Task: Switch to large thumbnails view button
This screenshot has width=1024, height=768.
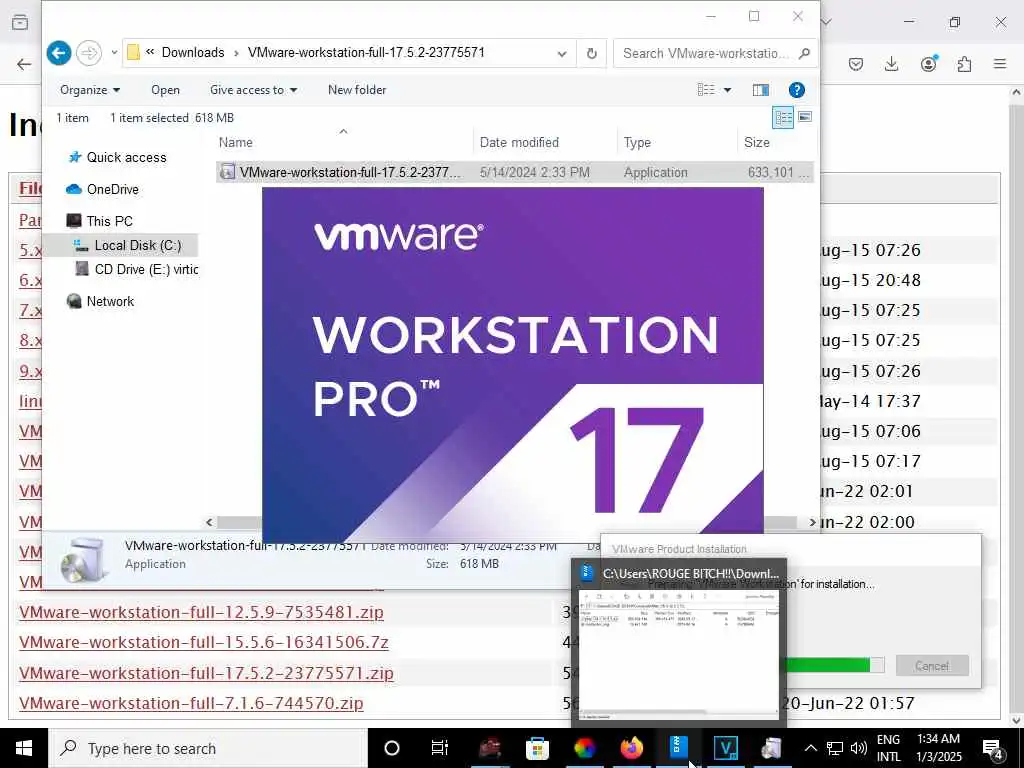Action: [x=805, y=117]
